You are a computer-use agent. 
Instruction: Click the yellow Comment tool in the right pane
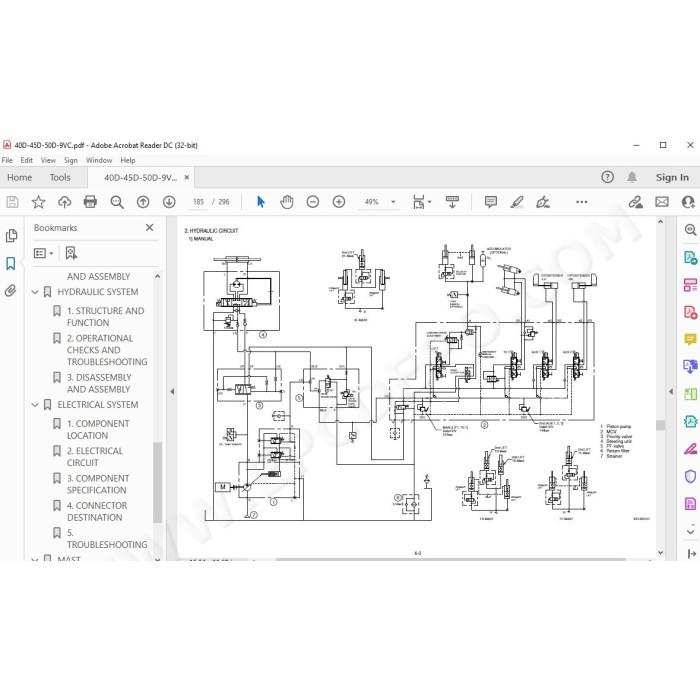[690, 339]
